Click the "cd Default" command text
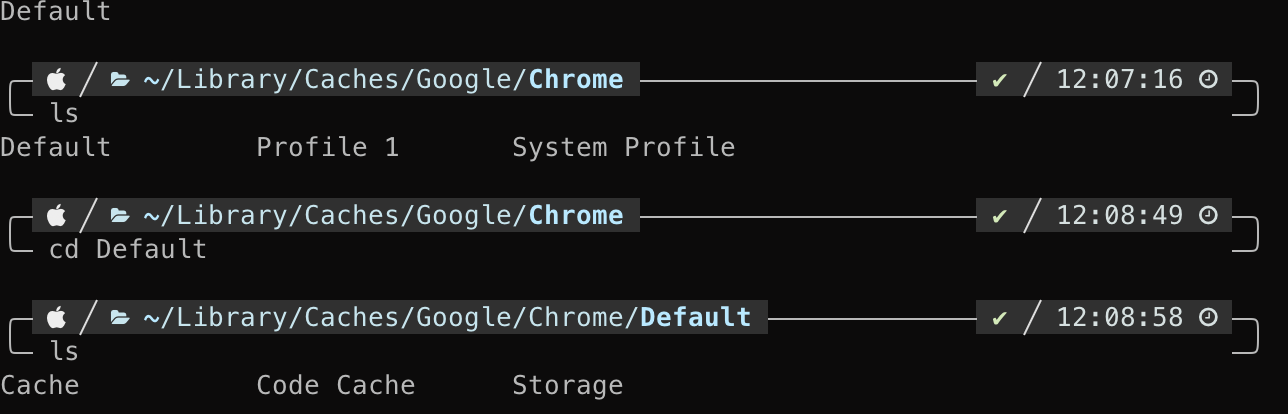This screenshot has width=1288, height=414. (x=128, y=249)
